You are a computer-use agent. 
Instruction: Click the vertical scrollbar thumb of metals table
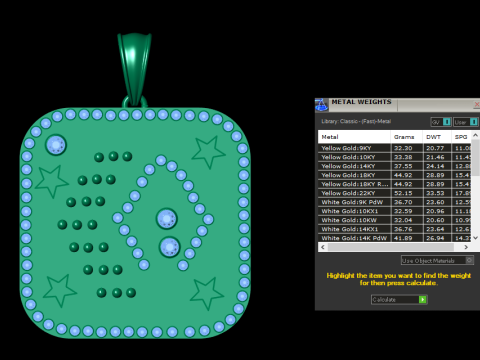[x=476, y=158]
